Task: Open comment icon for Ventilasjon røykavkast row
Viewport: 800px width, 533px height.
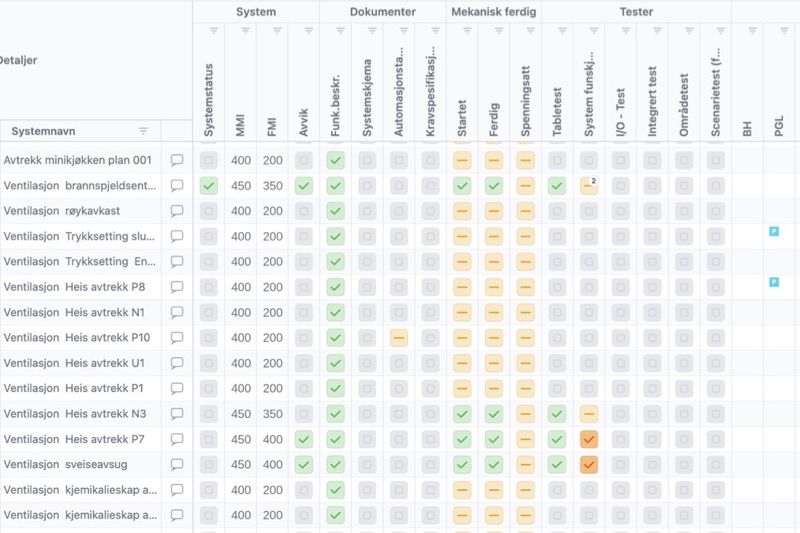Action: (177, 211)
